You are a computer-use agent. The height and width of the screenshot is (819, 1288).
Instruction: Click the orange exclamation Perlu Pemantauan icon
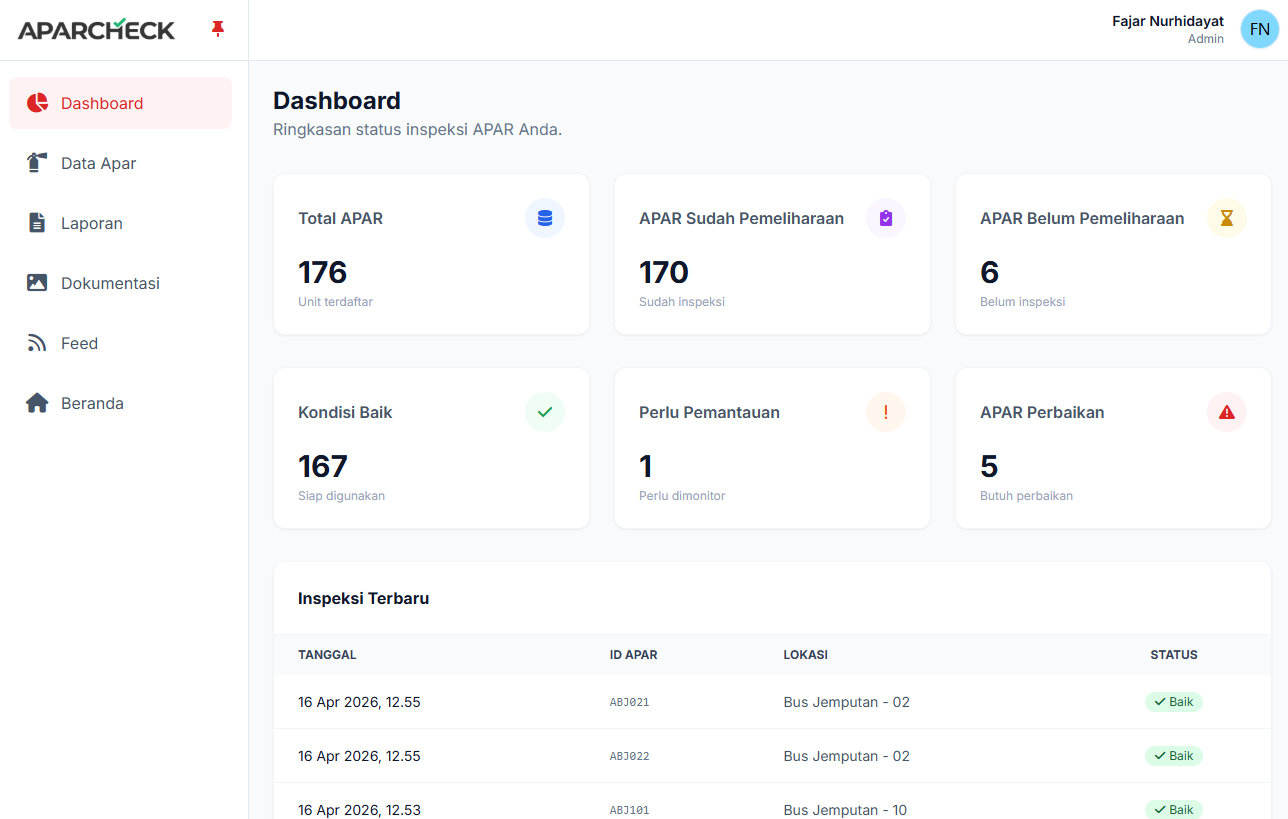click(886, 412)
